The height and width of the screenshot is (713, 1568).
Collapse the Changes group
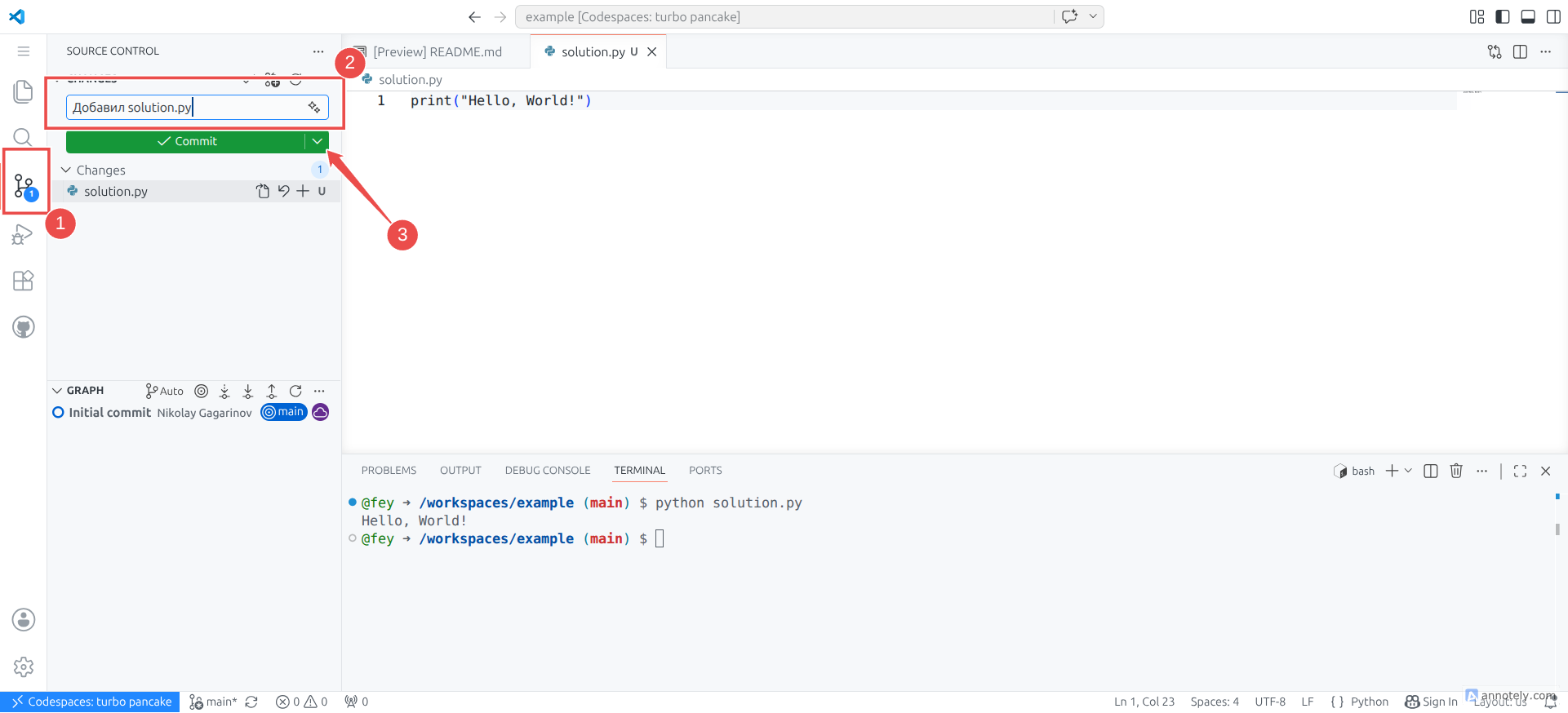66,170
